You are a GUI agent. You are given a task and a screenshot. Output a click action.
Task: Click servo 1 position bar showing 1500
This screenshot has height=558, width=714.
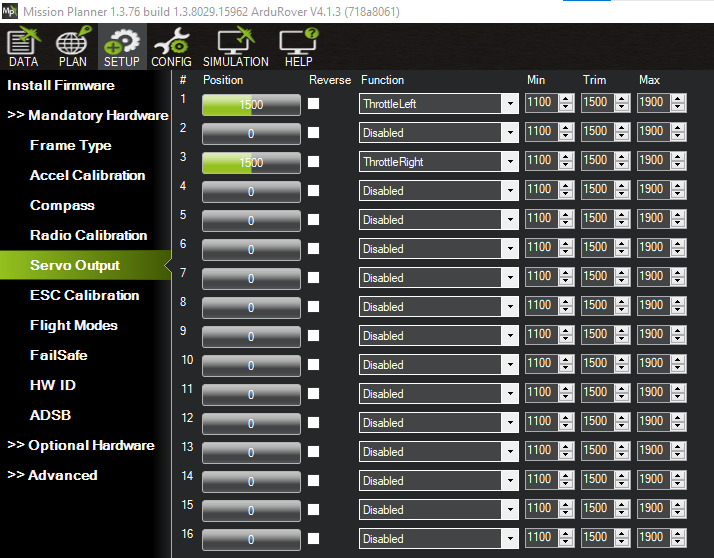coord(251,105)
